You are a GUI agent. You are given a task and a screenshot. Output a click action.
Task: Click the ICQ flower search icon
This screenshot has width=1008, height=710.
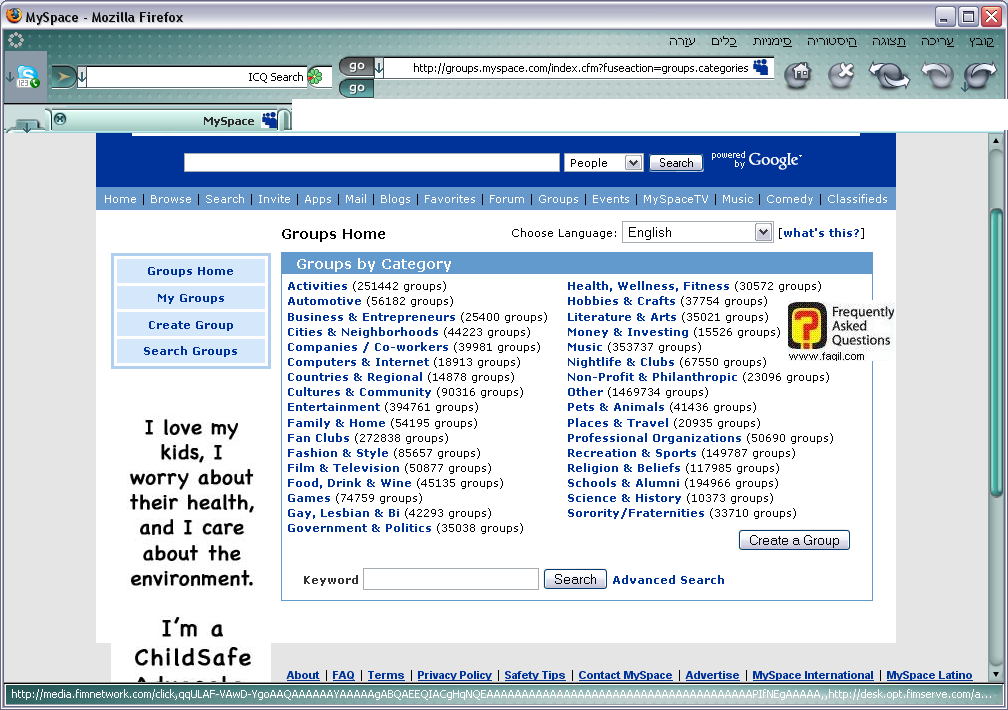coord(315,77)
